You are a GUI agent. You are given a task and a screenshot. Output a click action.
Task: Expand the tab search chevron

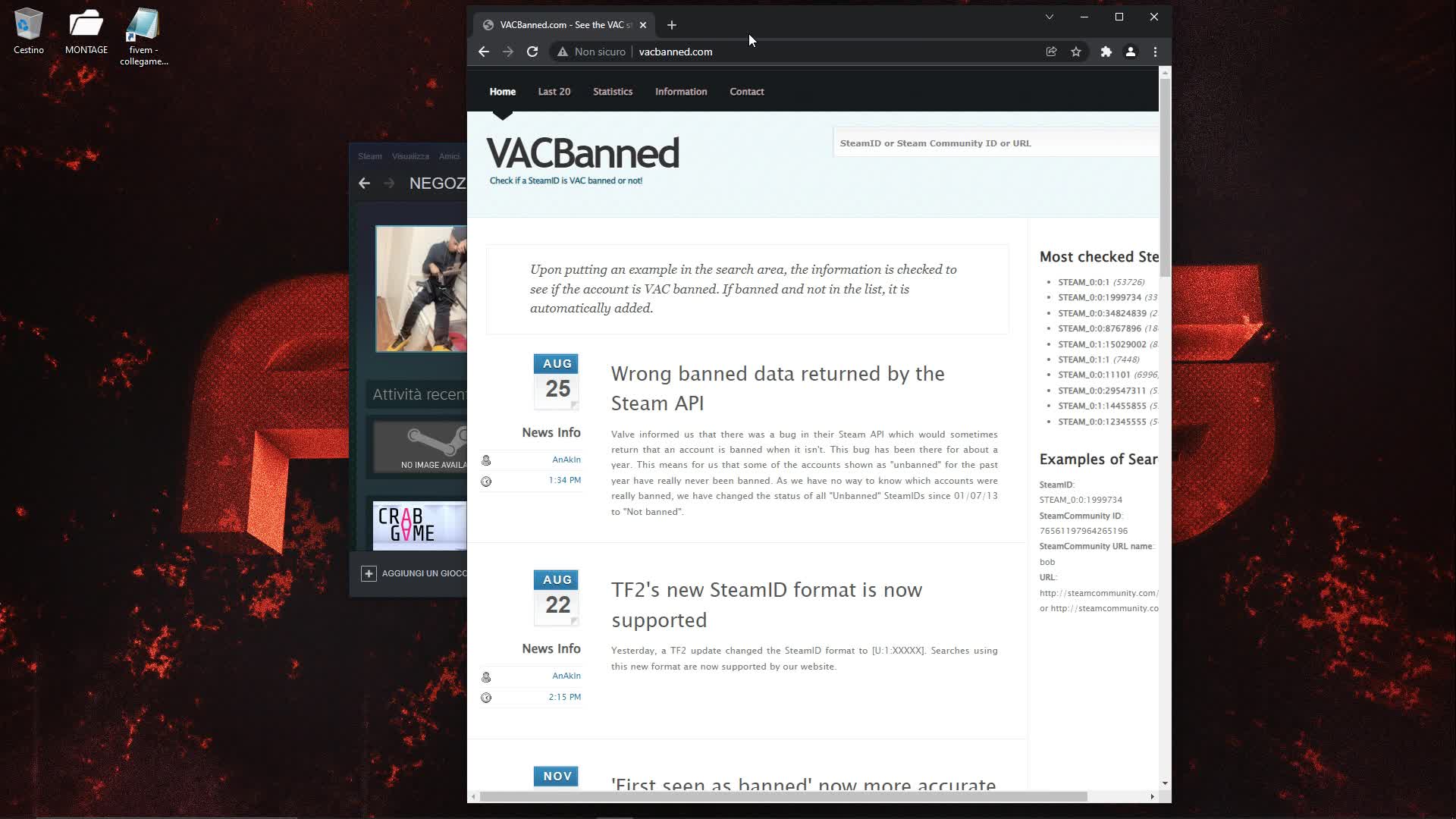pyautogui.click(x=1050, y=17)
